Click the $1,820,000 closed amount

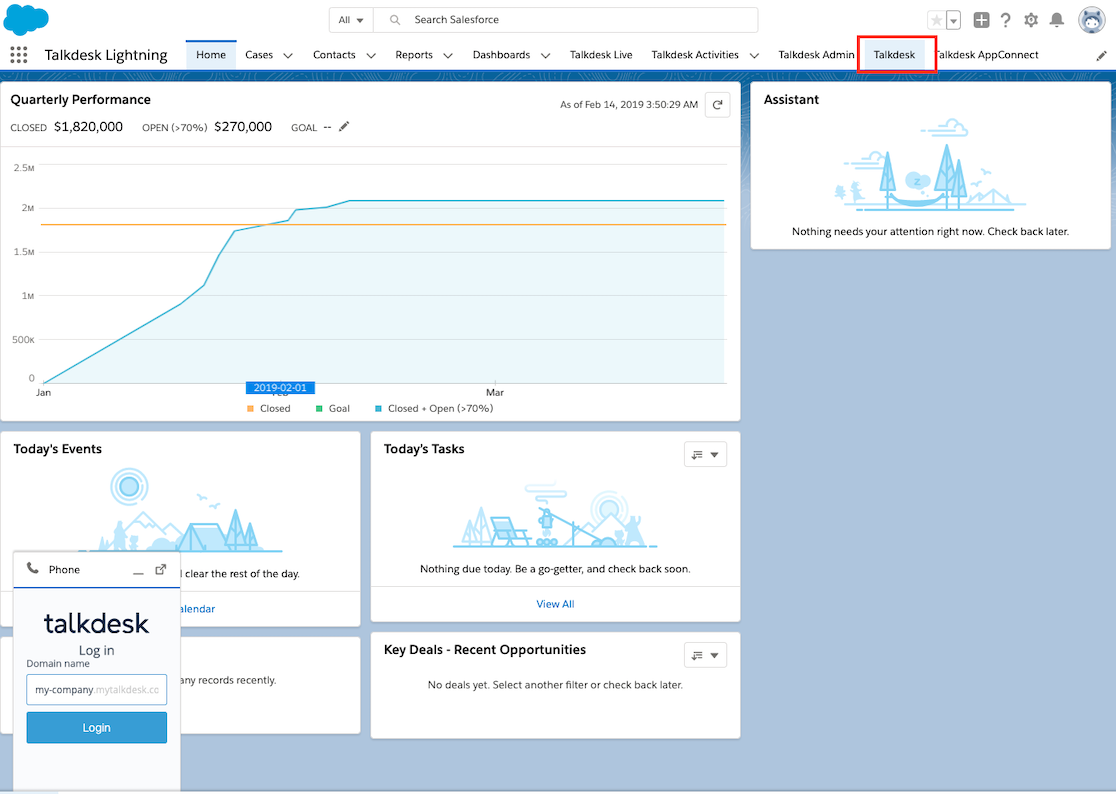click(88, 127)
